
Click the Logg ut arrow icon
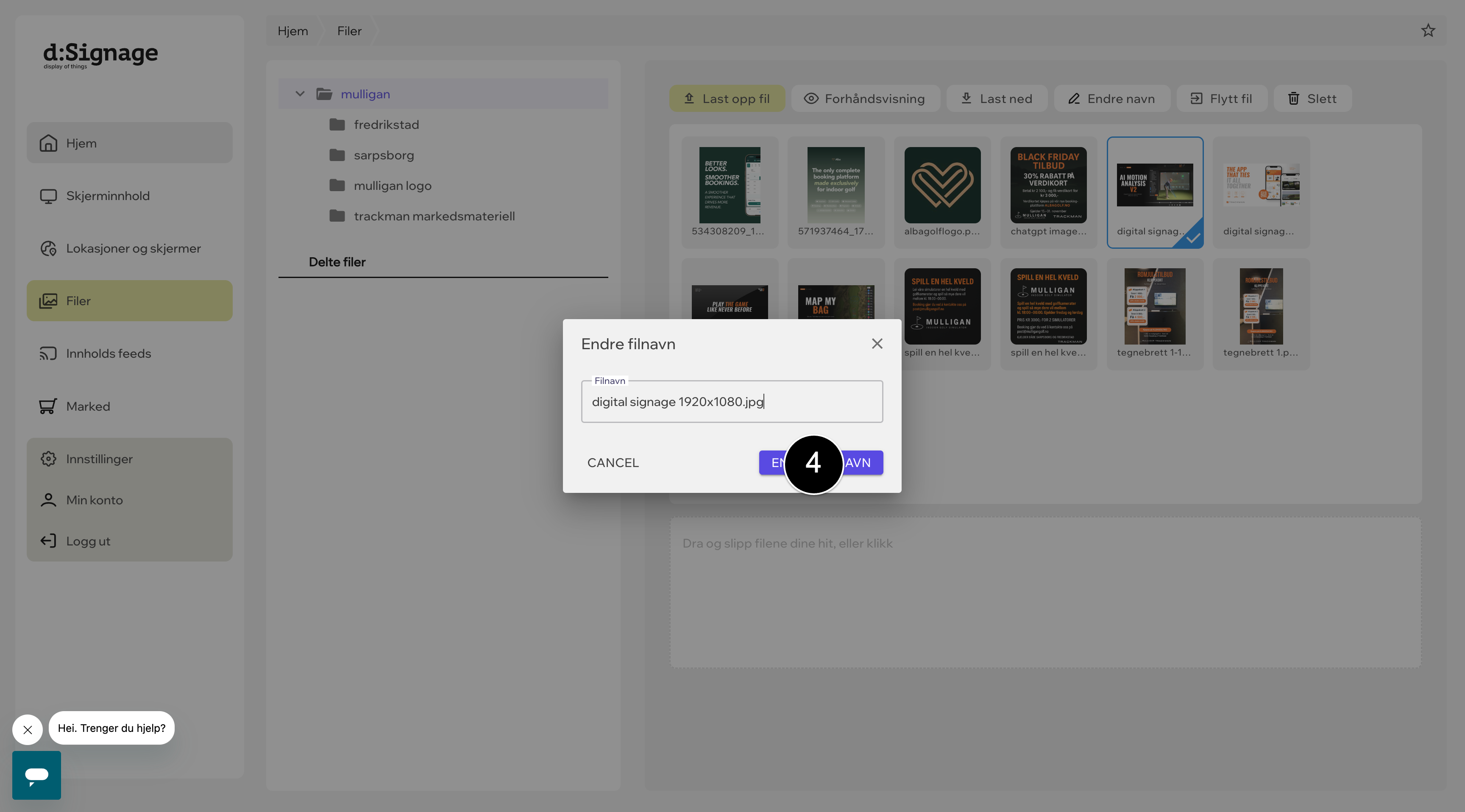(x=48, y=541)
